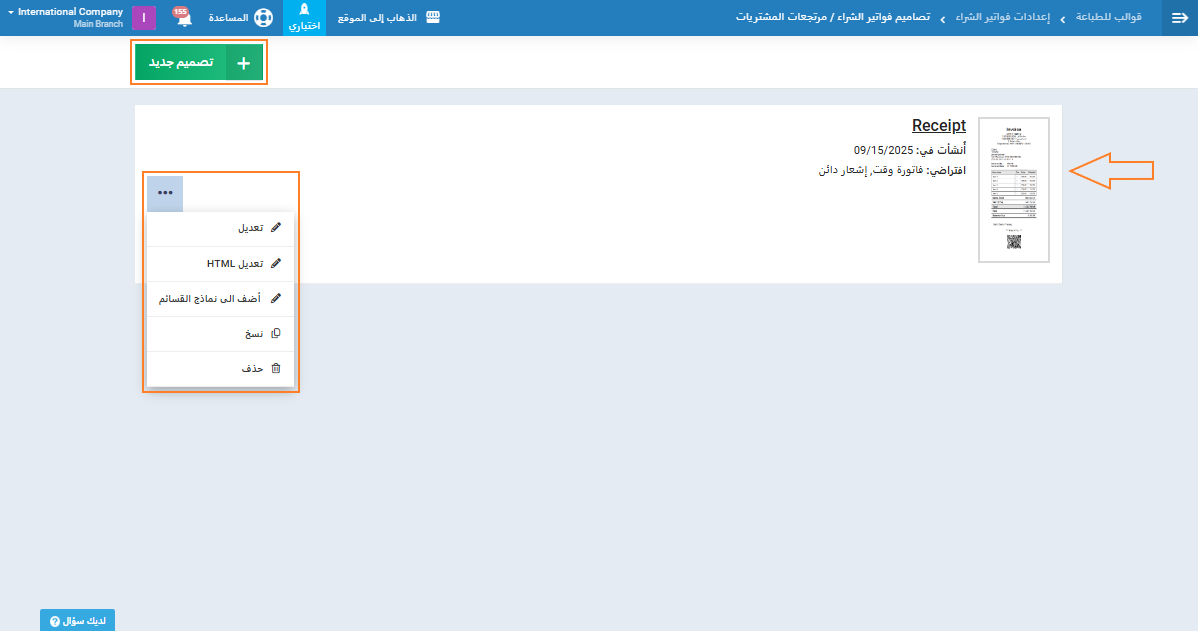
Task: Open the Receipt title link
Action: (938, 126)
